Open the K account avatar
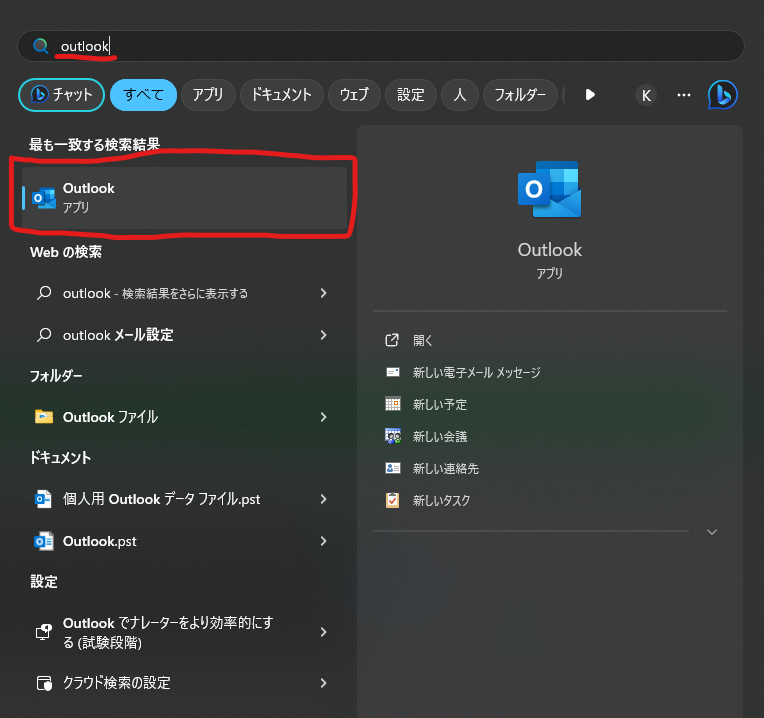 point(646,95)
